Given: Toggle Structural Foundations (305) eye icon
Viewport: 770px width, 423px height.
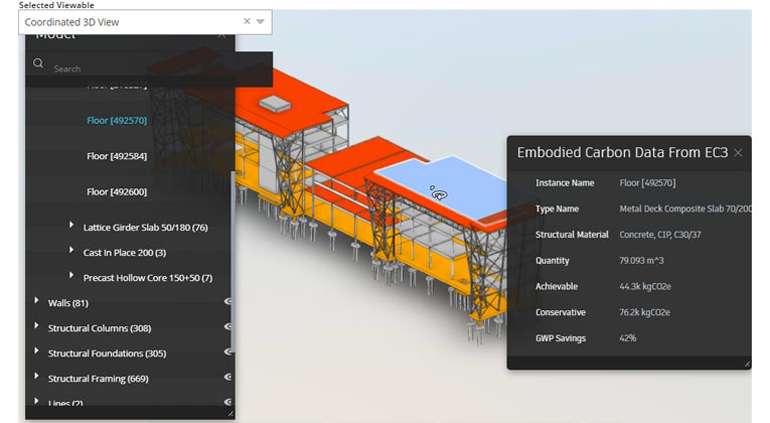Looking at the screenshot, I should point(228,352).
